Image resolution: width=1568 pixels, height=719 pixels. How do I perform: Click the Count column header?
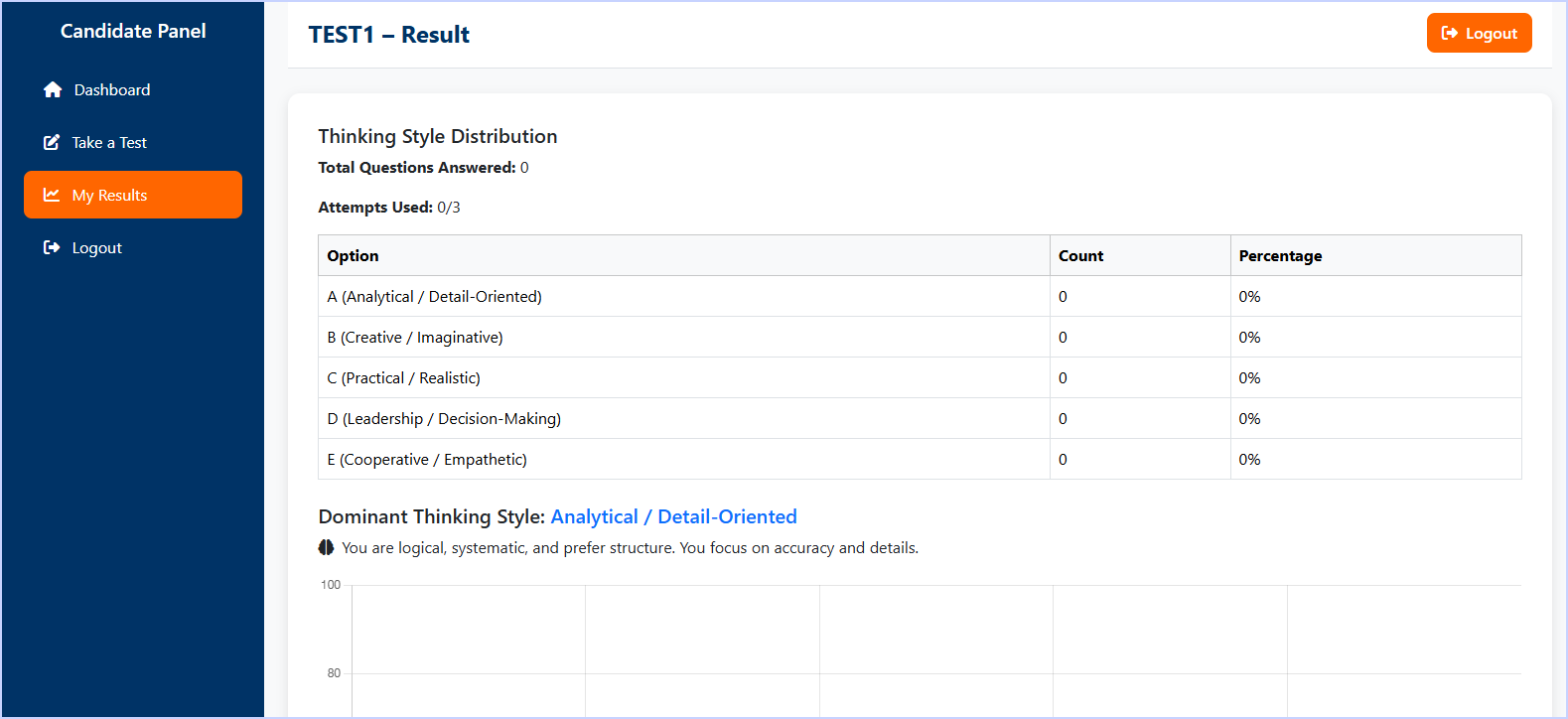1080,256
